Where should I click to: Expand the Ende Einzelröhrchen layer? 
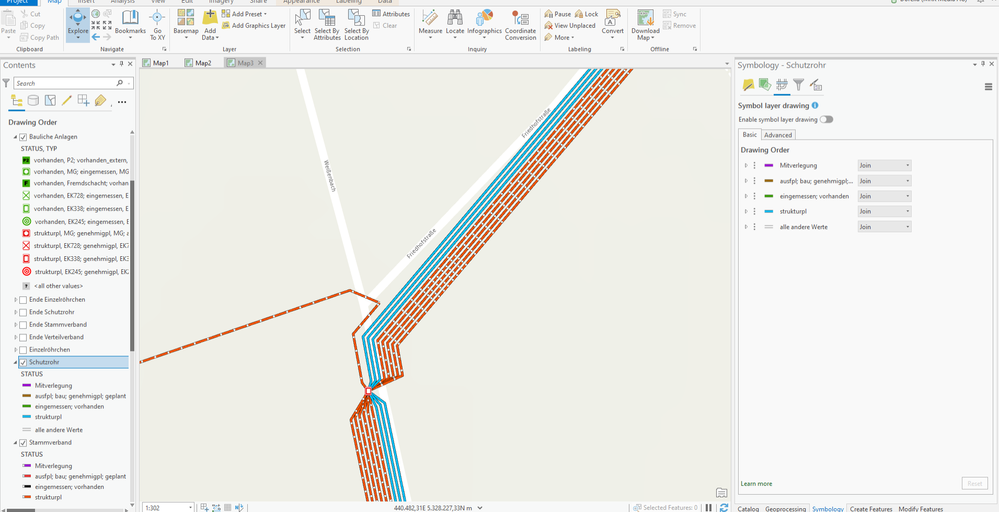point(15,299)
